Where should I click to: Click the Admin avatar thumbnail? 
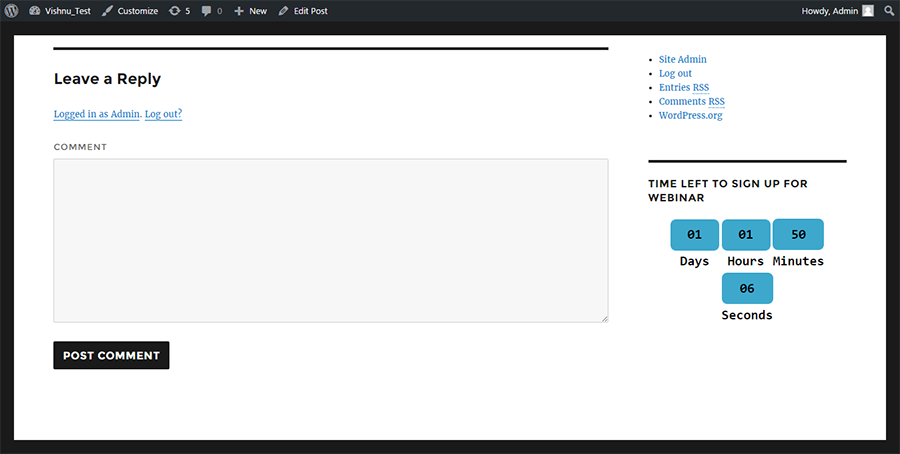(868, 11)
